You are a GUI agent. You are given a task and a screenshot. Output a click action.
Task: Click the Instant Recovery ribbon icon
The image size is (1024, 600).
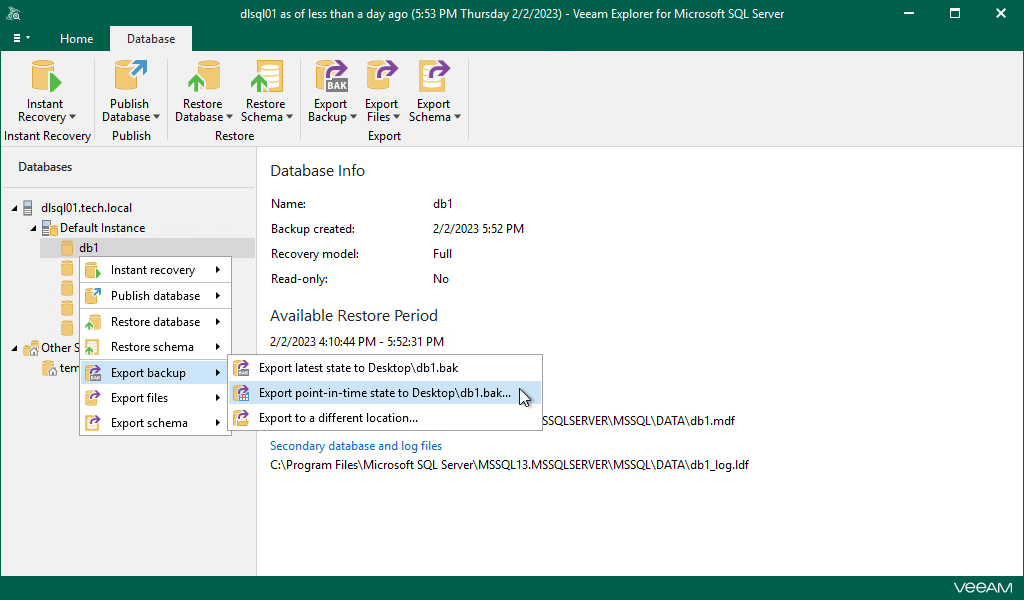pyautogui.click(x=46, y=76)
